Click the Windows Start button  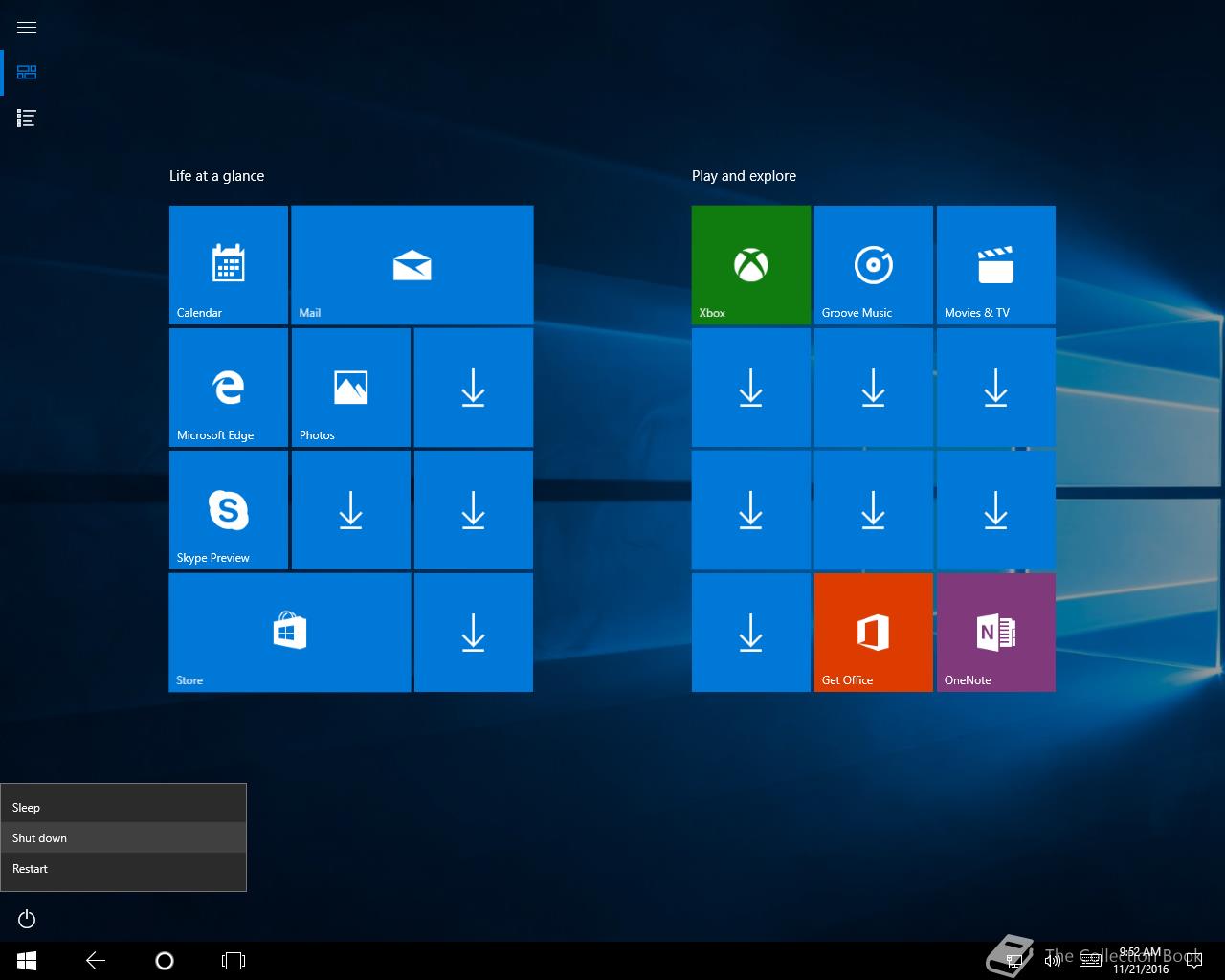pyautogui.click(x=27, y=961)
